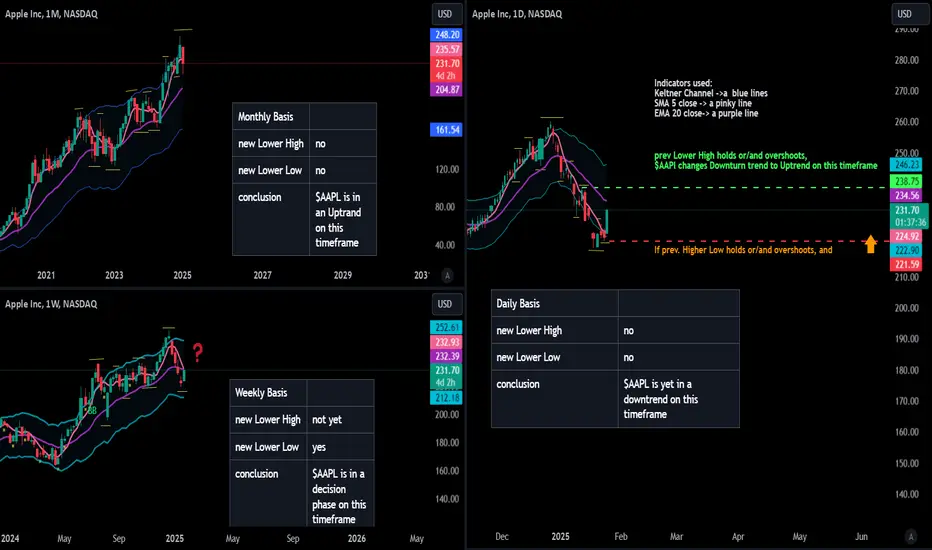Screen dimensions: 932x550
Task: Select '$AAPL is yet in a downtrend' cell
Action: coord(679,399)
